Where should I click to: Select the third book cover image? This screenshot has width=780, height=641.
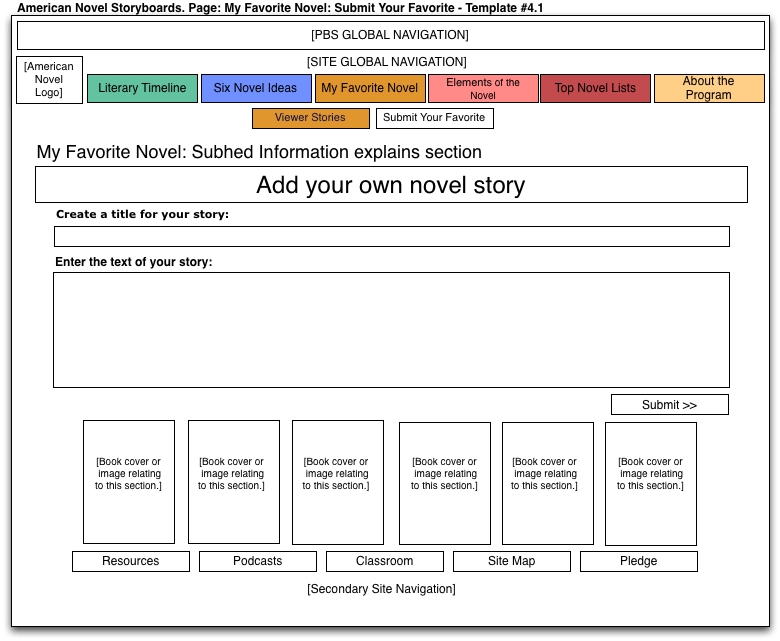pos(337,482)
